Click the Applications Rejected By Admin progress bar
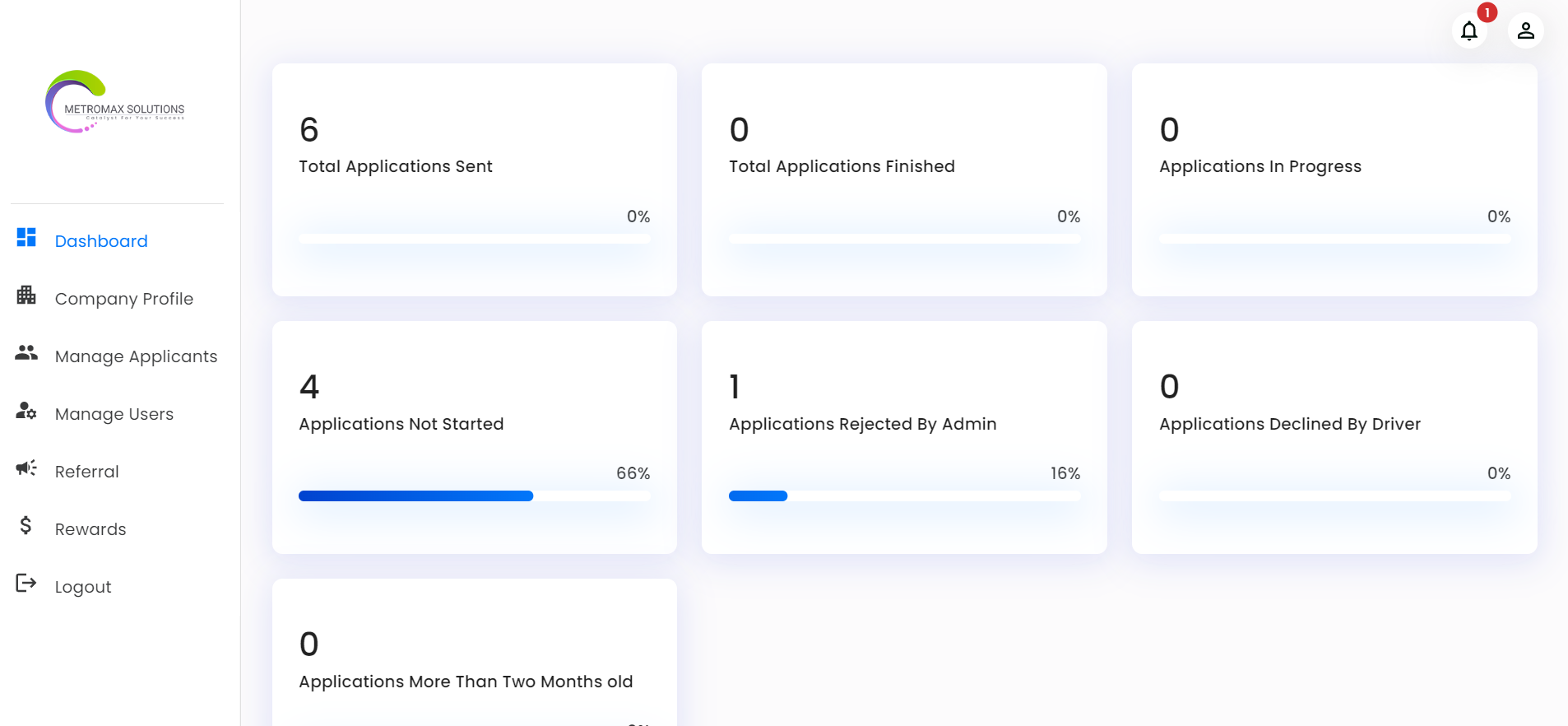The width and height of the screenshot is (1568, 726). tap(904, 496)
